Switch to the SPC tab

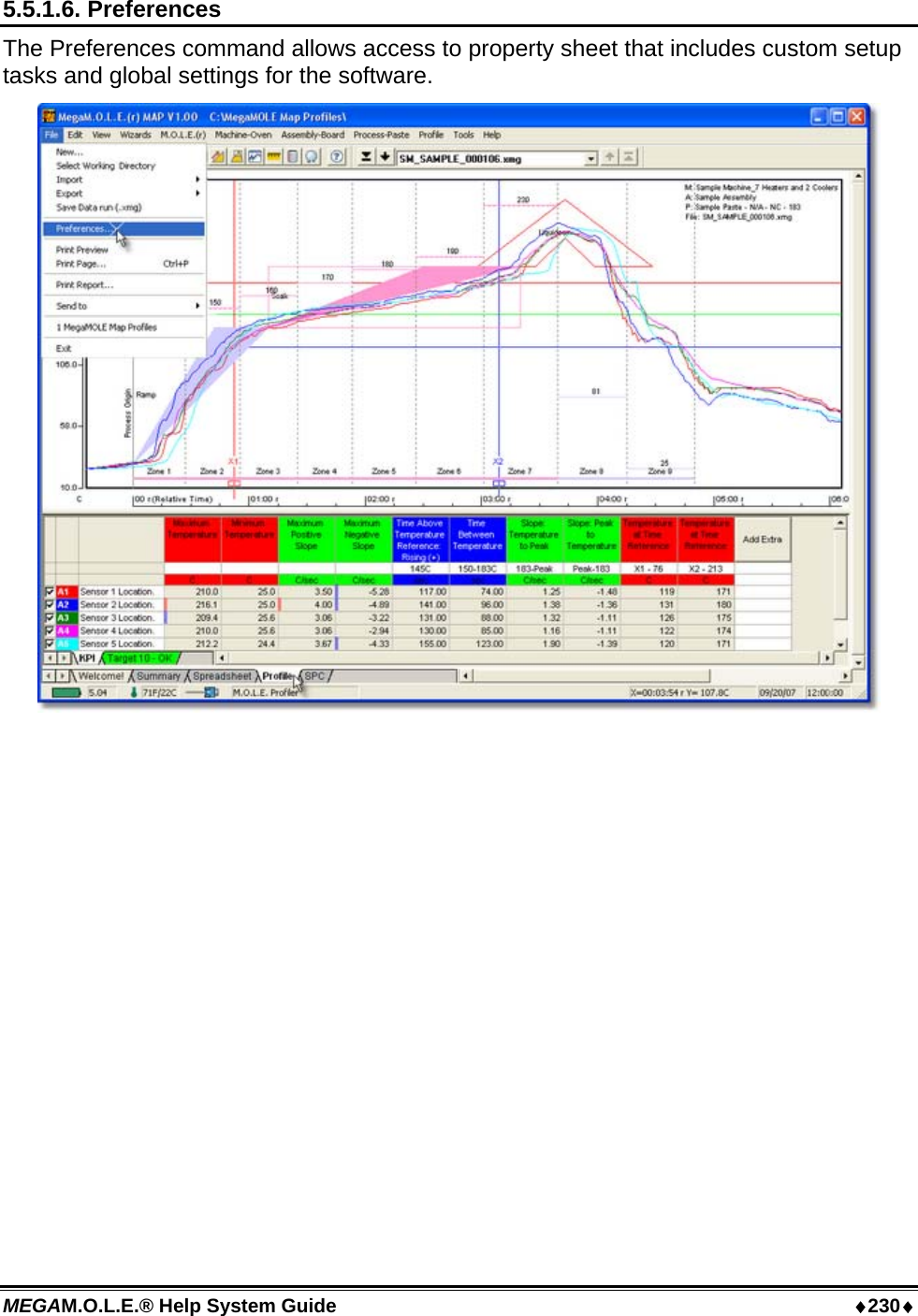pos(314,675)
